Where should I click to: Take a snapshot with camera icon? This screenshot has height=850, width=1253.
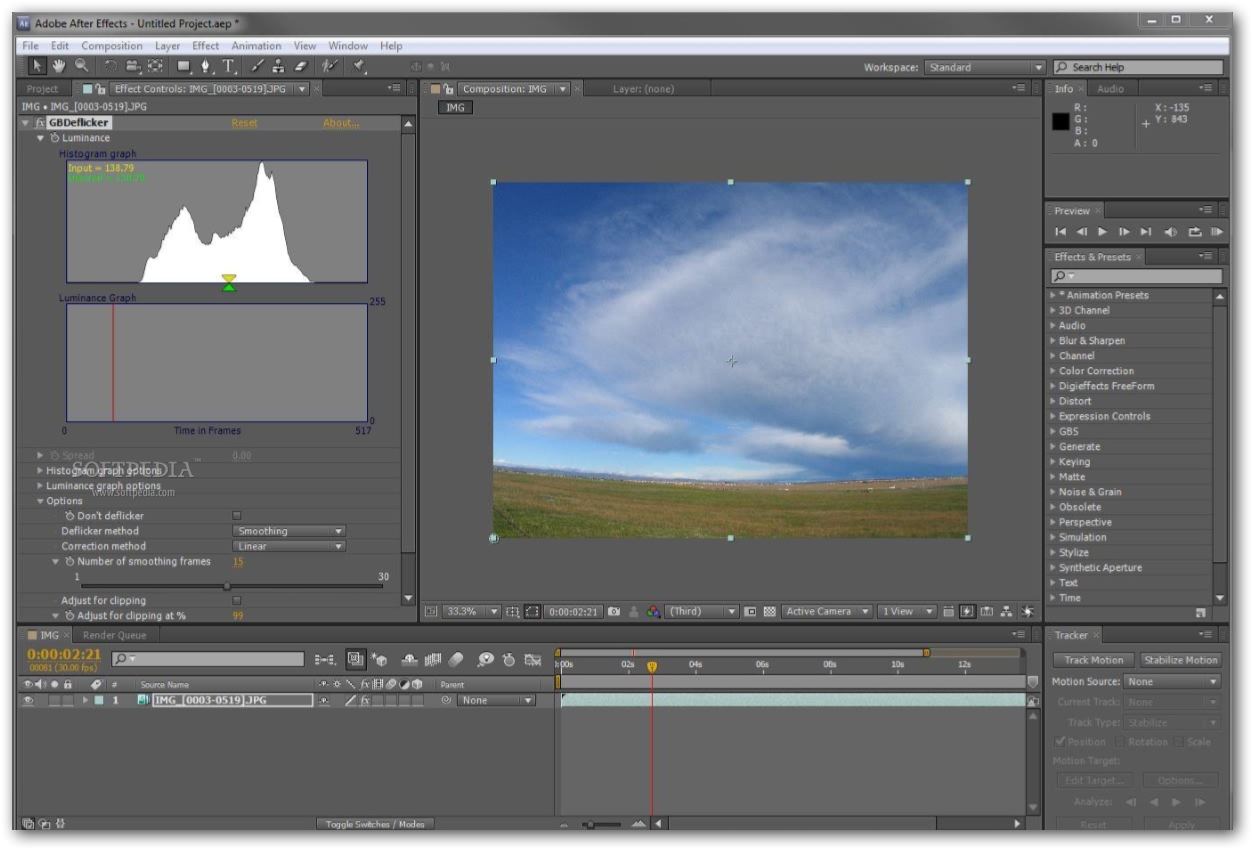[x=614, y=611]
